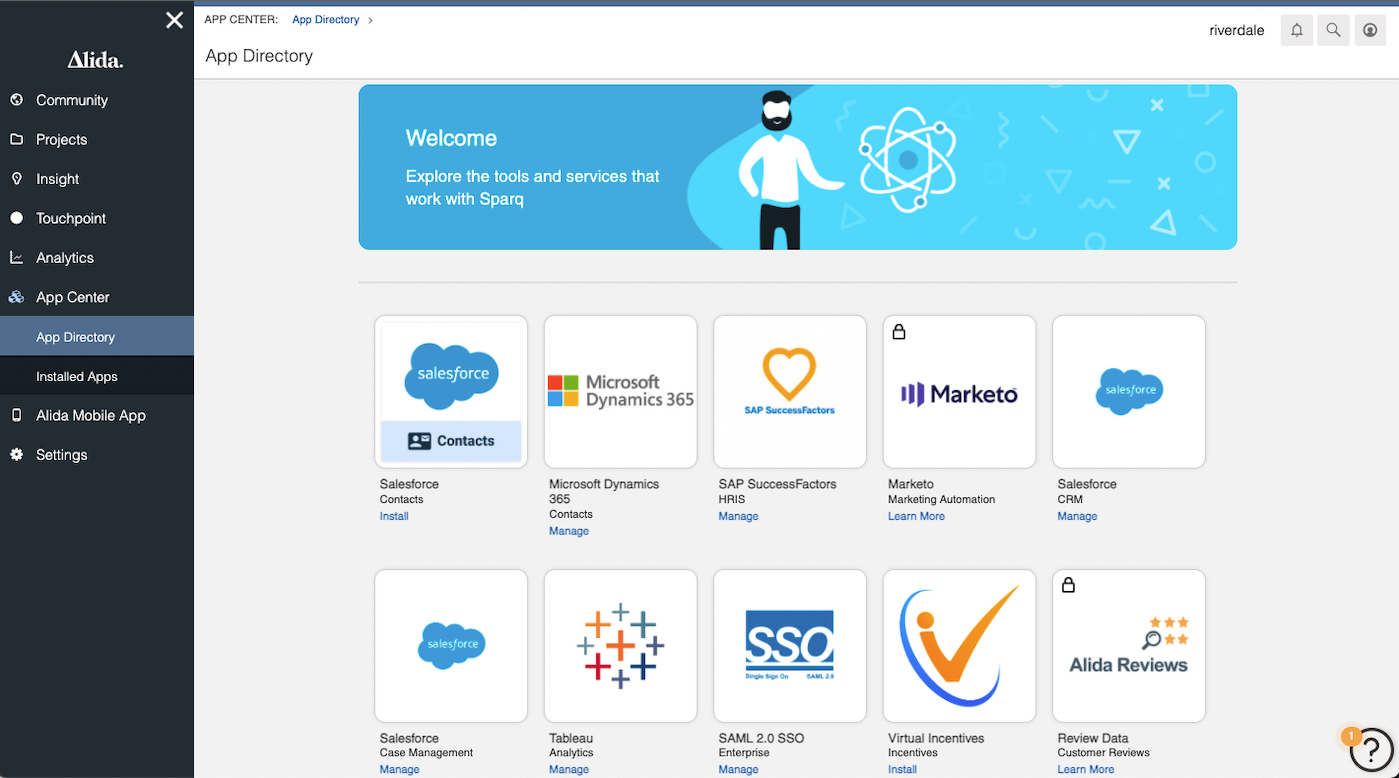1399x778 pixels.
Task: Click the lock icon on Alida Reviews tile
Action: (x=1068, y=586)
